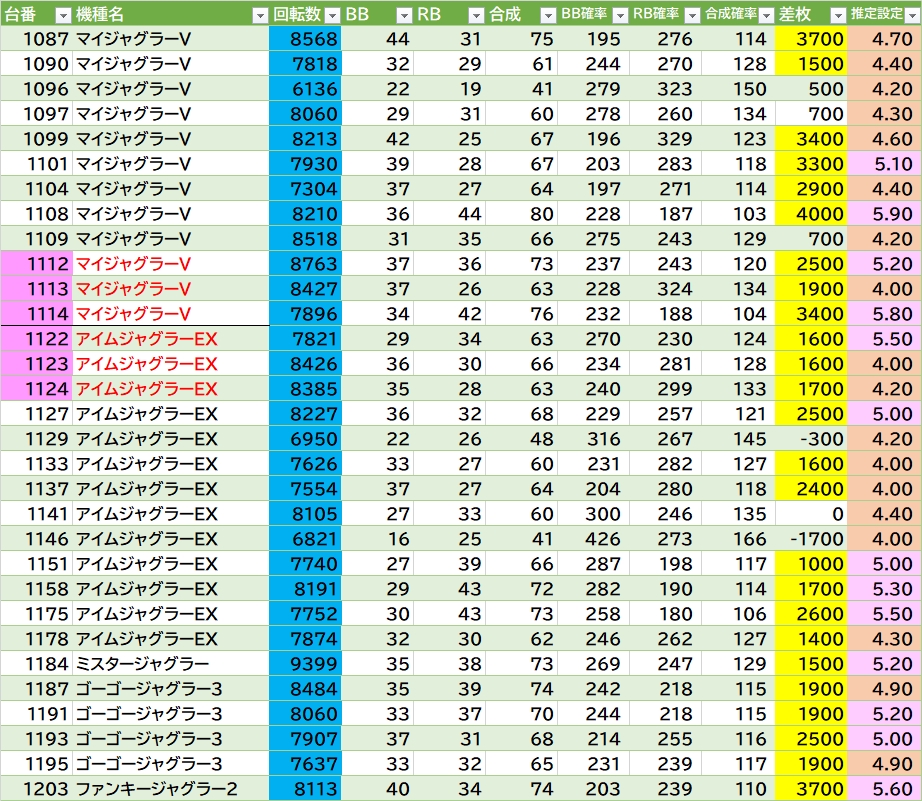Open the 推定設定 column filter dropdown
The width and height of the screenshot is (922, 801).
(911, 14)
